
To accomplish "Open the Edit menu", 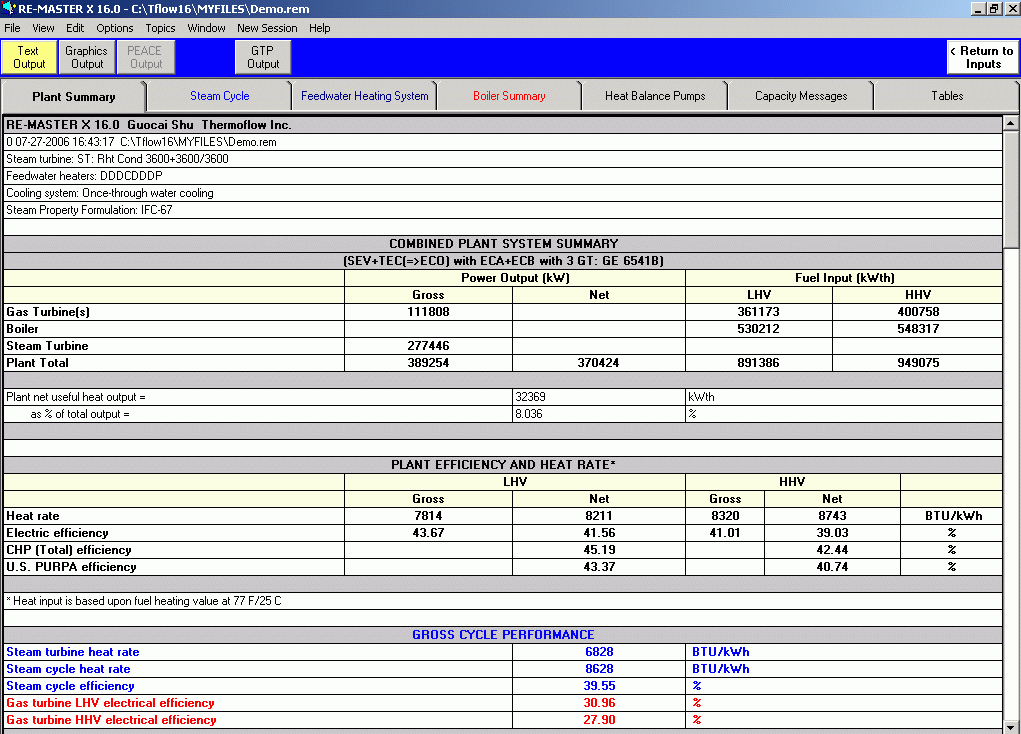I will tap(75, 28).
